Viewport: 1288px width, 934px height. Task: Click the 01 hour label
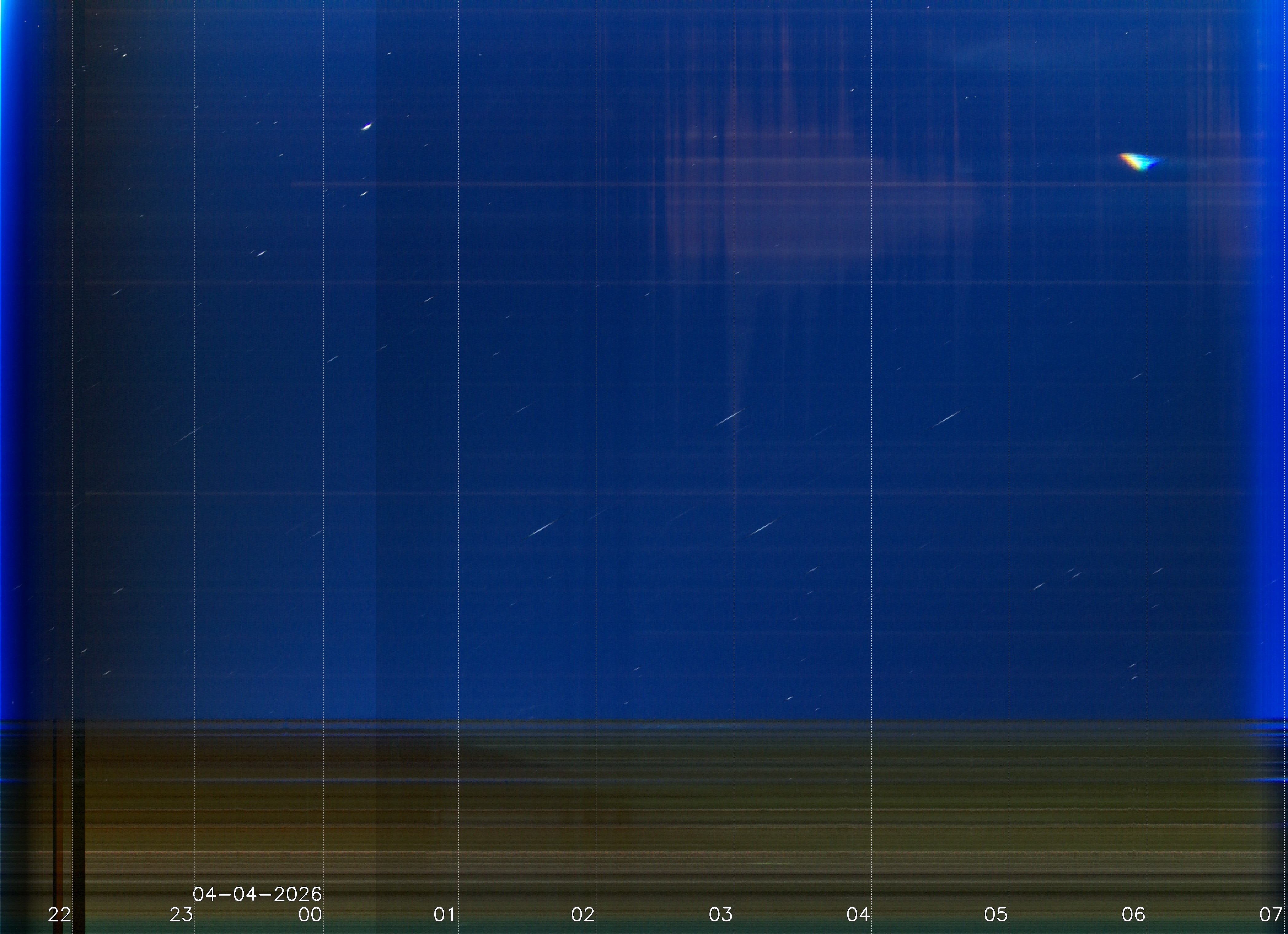[x=444, y=915]
